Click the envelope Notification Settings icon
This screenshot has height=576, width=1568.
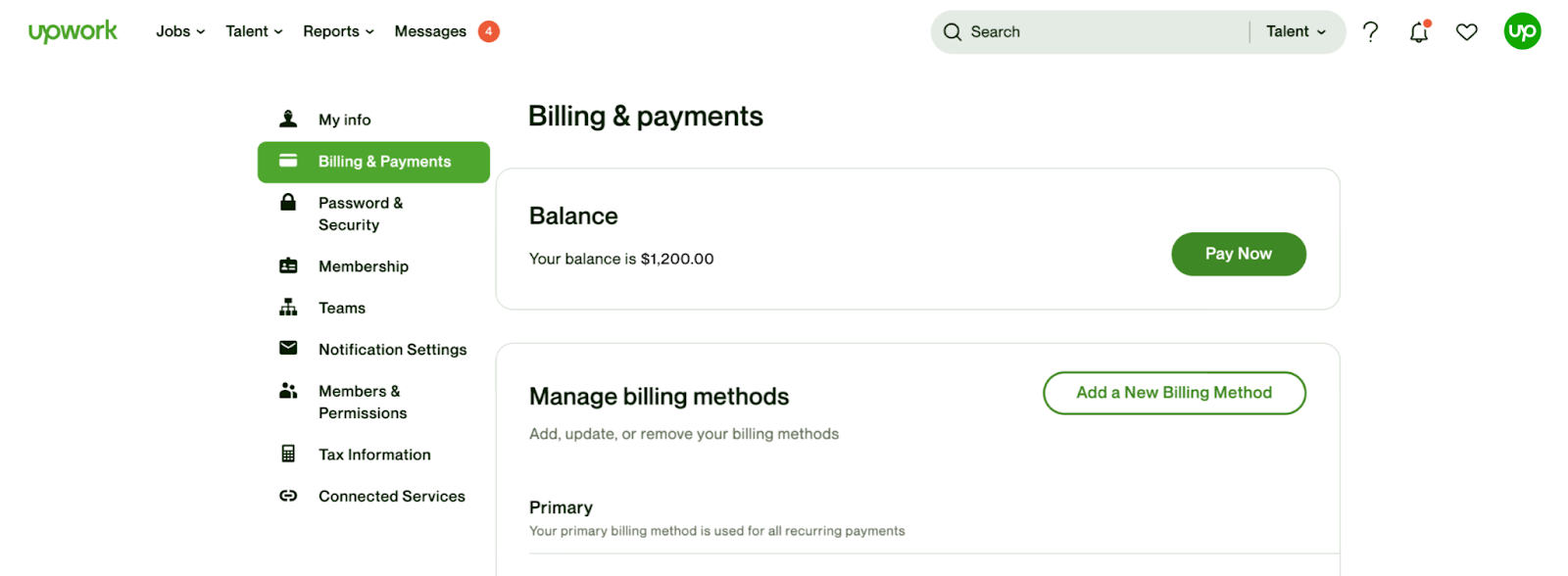click(288, 348)
